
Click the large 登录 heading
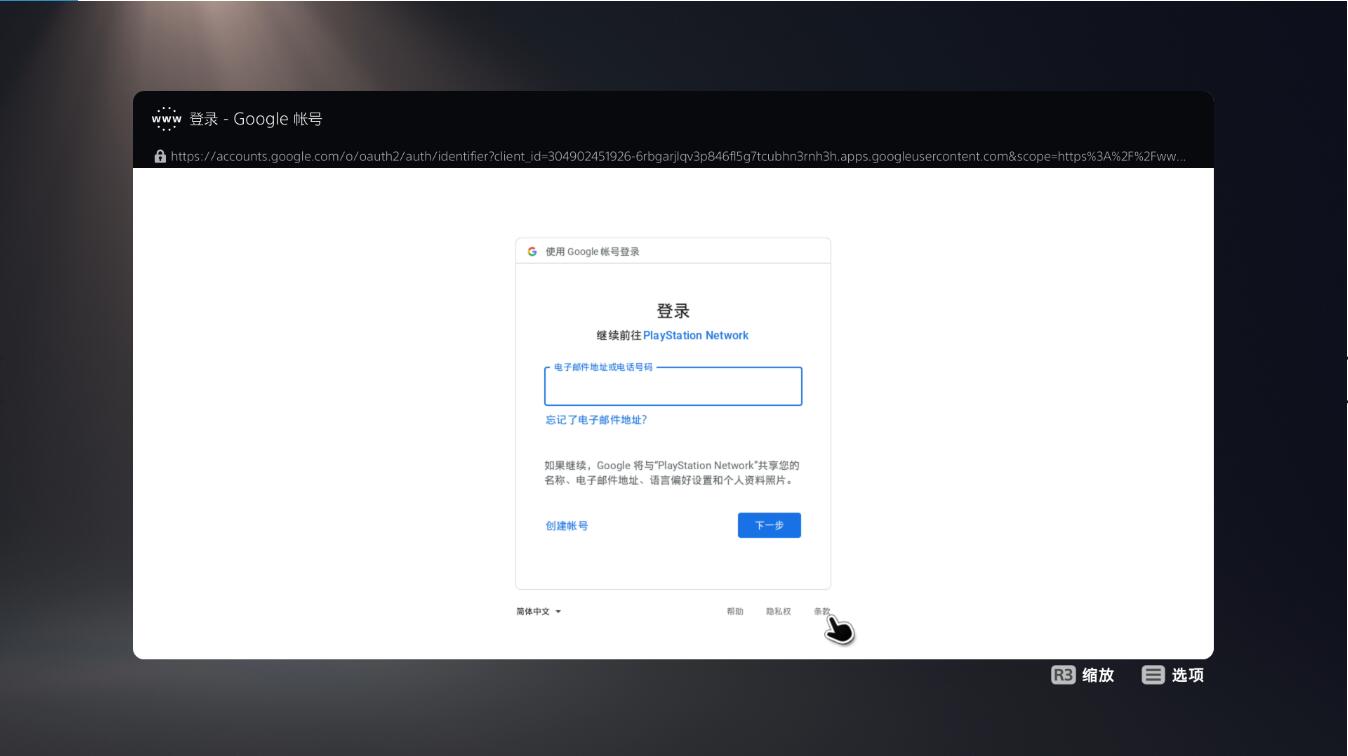coord(672,311)
